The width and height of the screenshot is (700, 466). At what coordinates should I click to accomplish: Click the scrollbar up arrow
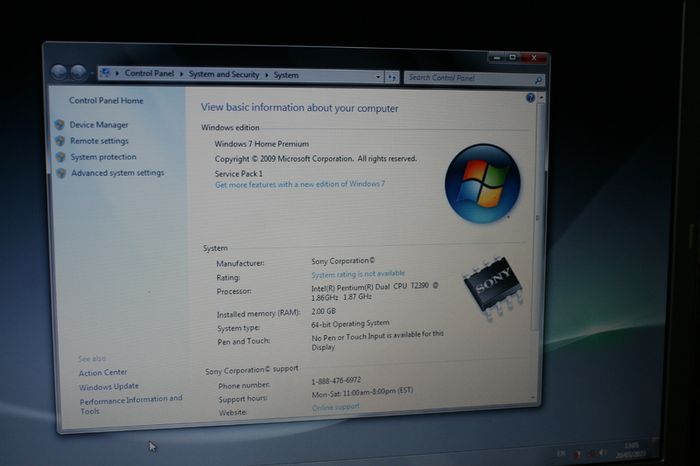(x=542, y=97)
